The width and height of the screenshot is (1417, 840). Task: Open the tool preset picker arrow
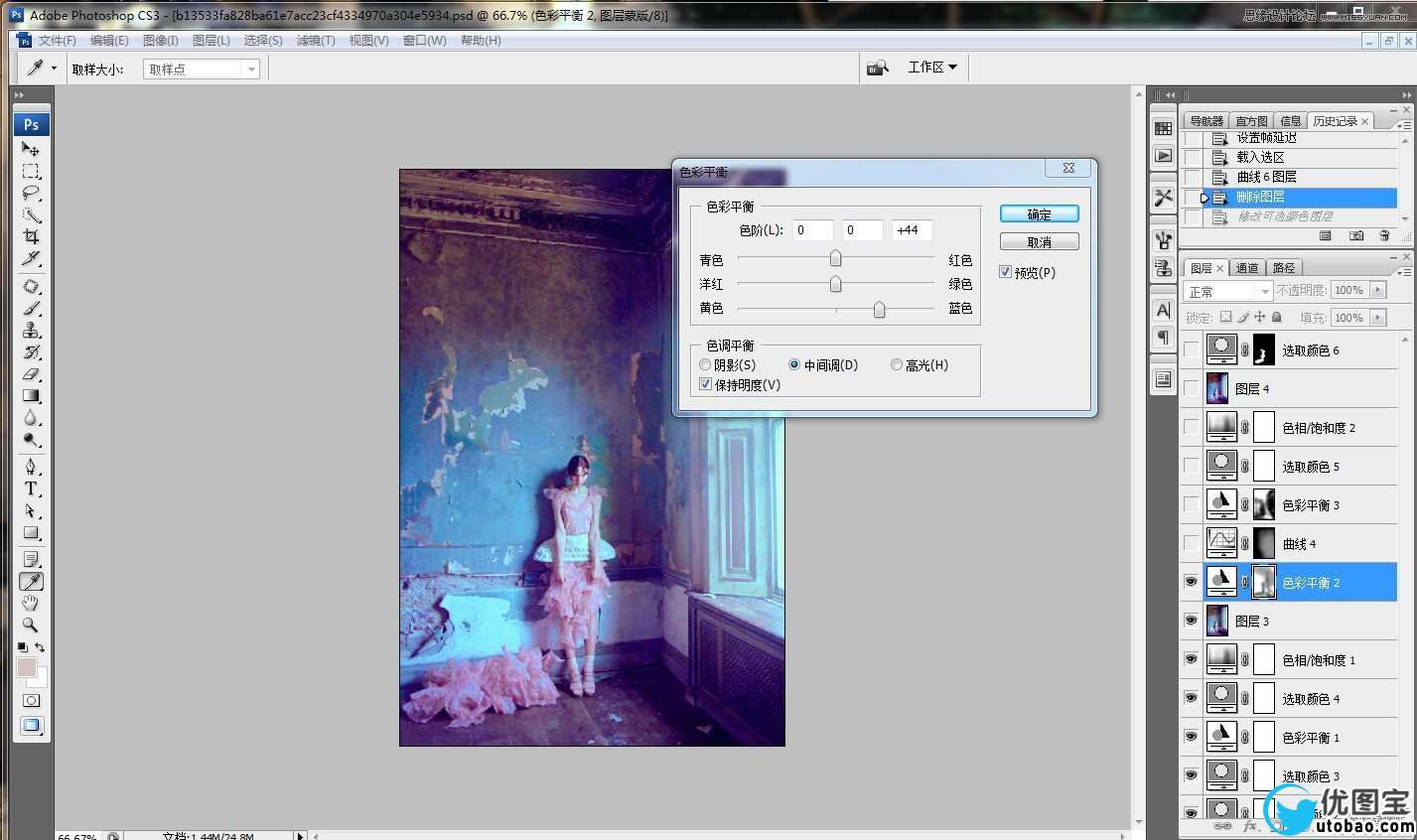[x=54, y=68]
